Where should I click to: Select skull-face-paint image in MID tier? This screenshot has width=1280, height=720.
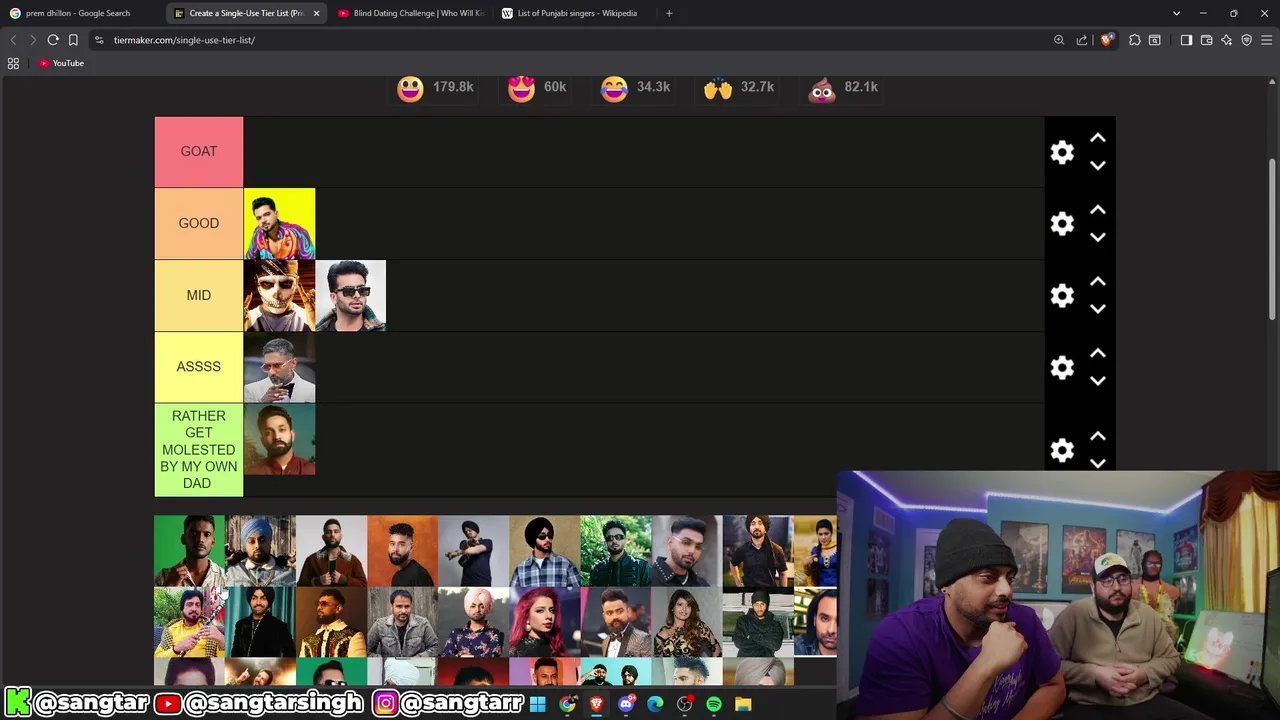coord(279,295)
